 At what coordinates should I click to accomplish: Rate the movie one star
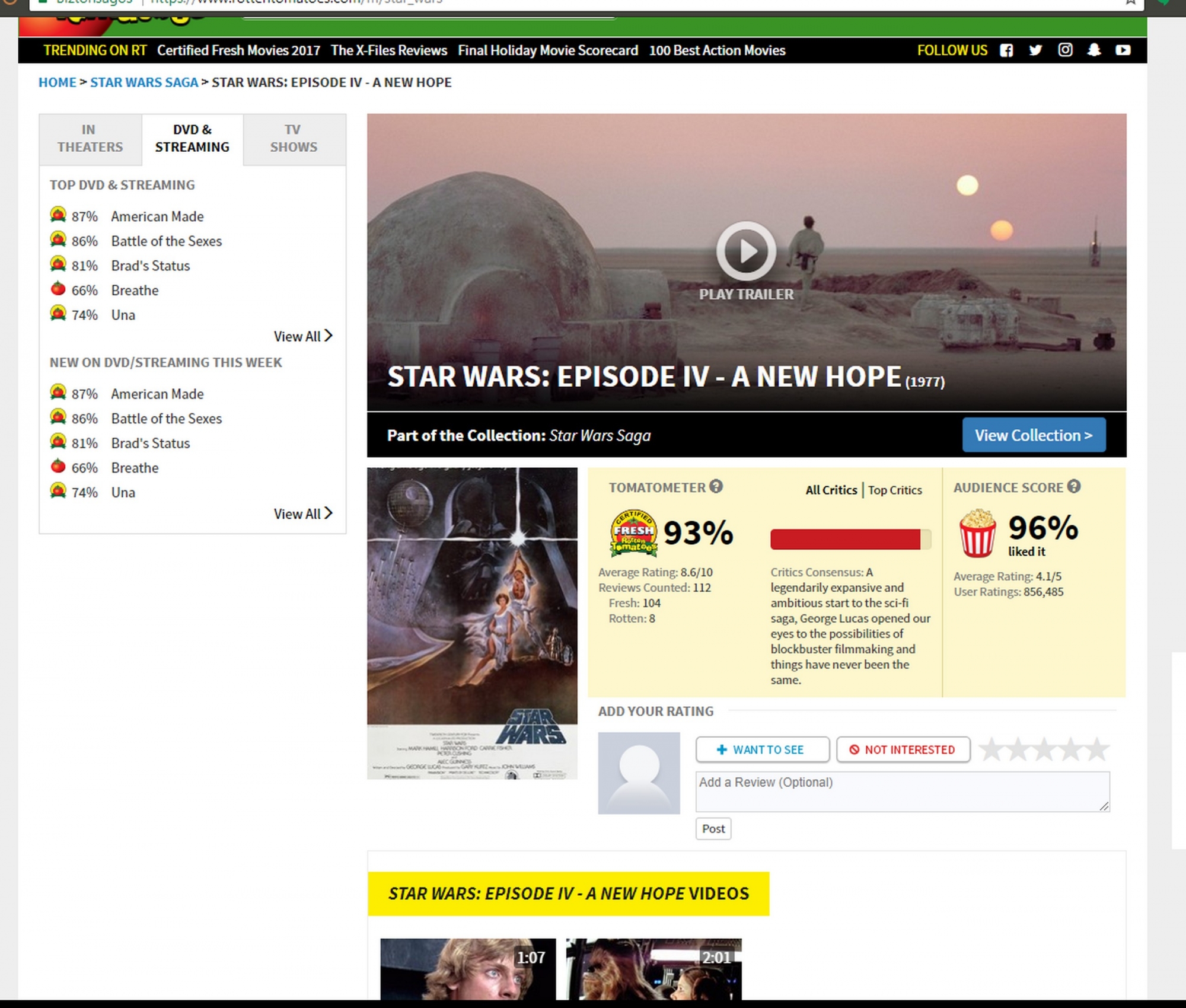991,749
